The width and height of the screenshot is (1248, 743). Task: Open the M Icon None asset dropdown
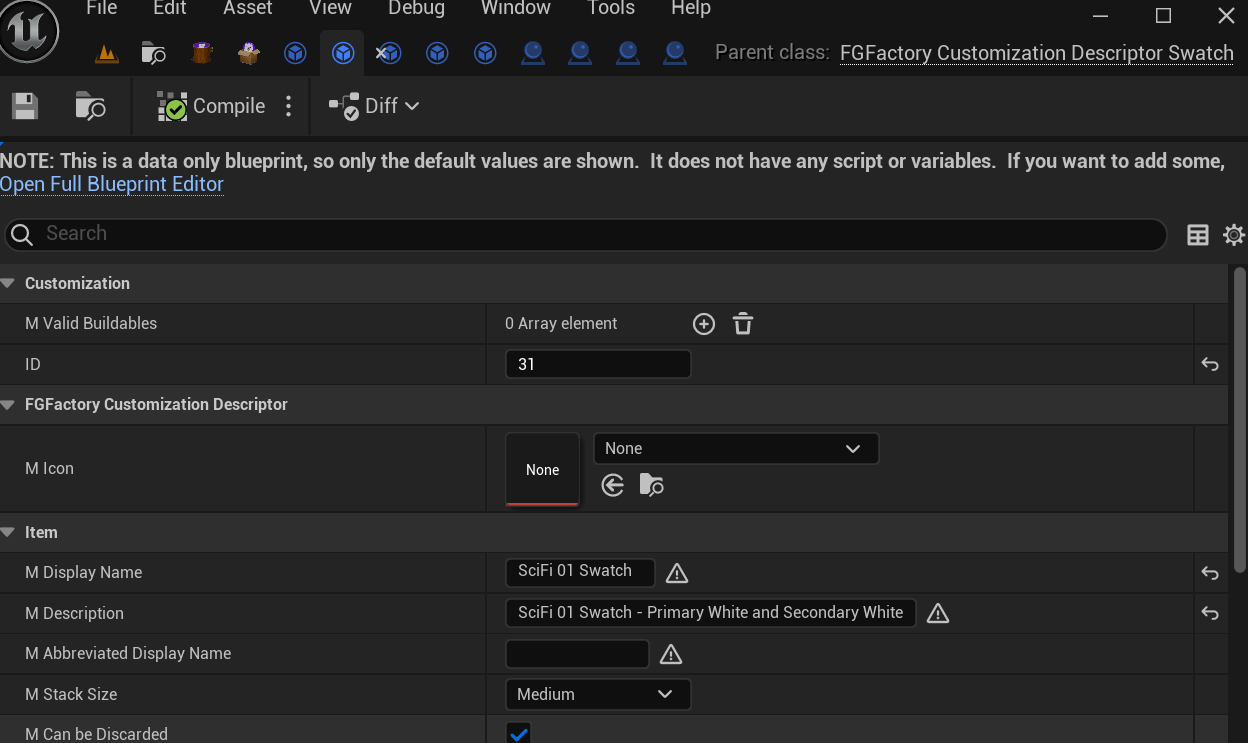[x=736, y=448]
